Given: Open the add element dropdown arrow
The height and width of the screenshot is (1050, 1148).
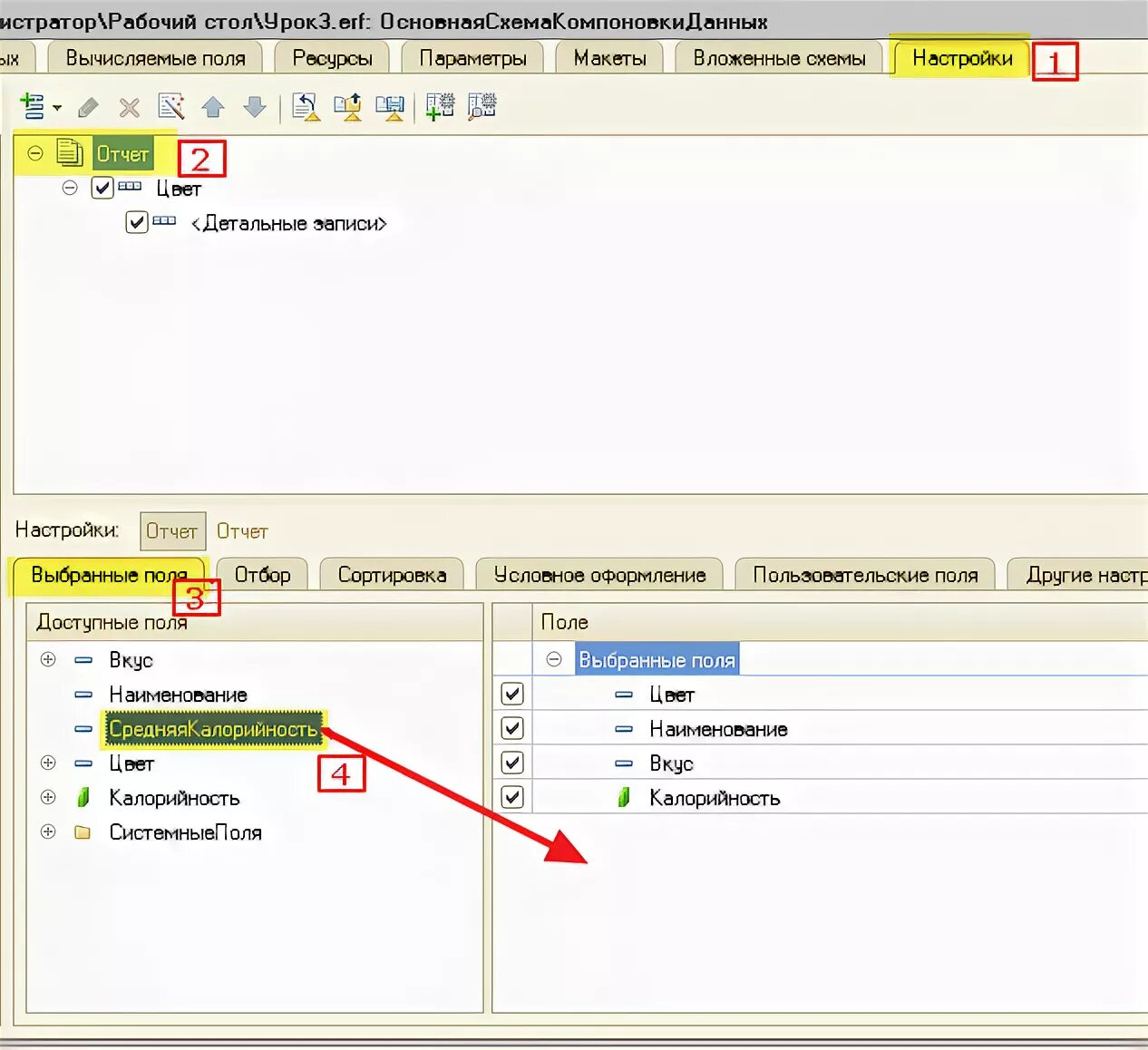Looking at the screenshot, I should coord(57,108).
